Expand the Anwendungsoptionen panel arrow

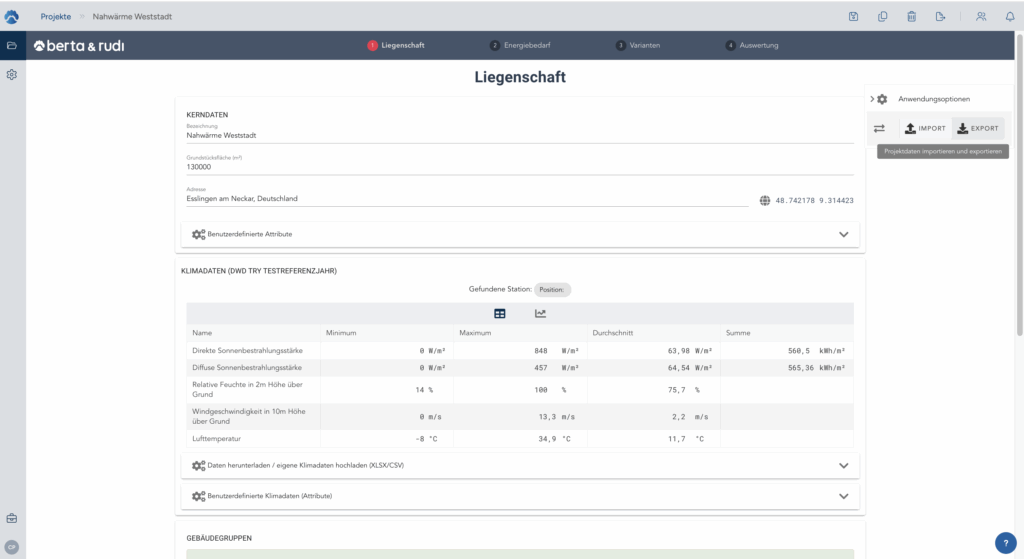click(x=872, y=99)
